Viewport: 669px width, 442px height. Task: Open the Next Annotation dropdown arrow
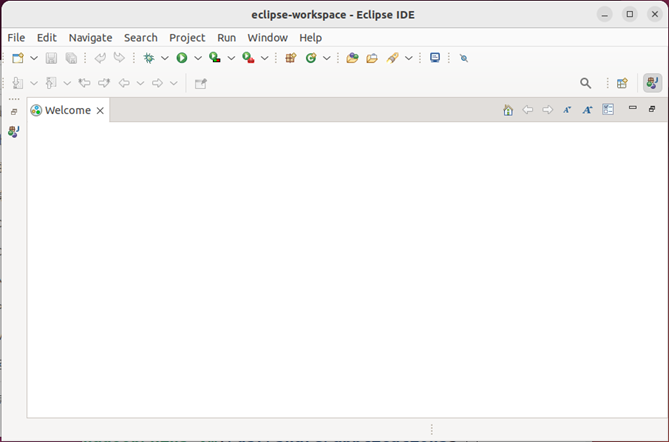pyautogui.click(x=34, y=83)
